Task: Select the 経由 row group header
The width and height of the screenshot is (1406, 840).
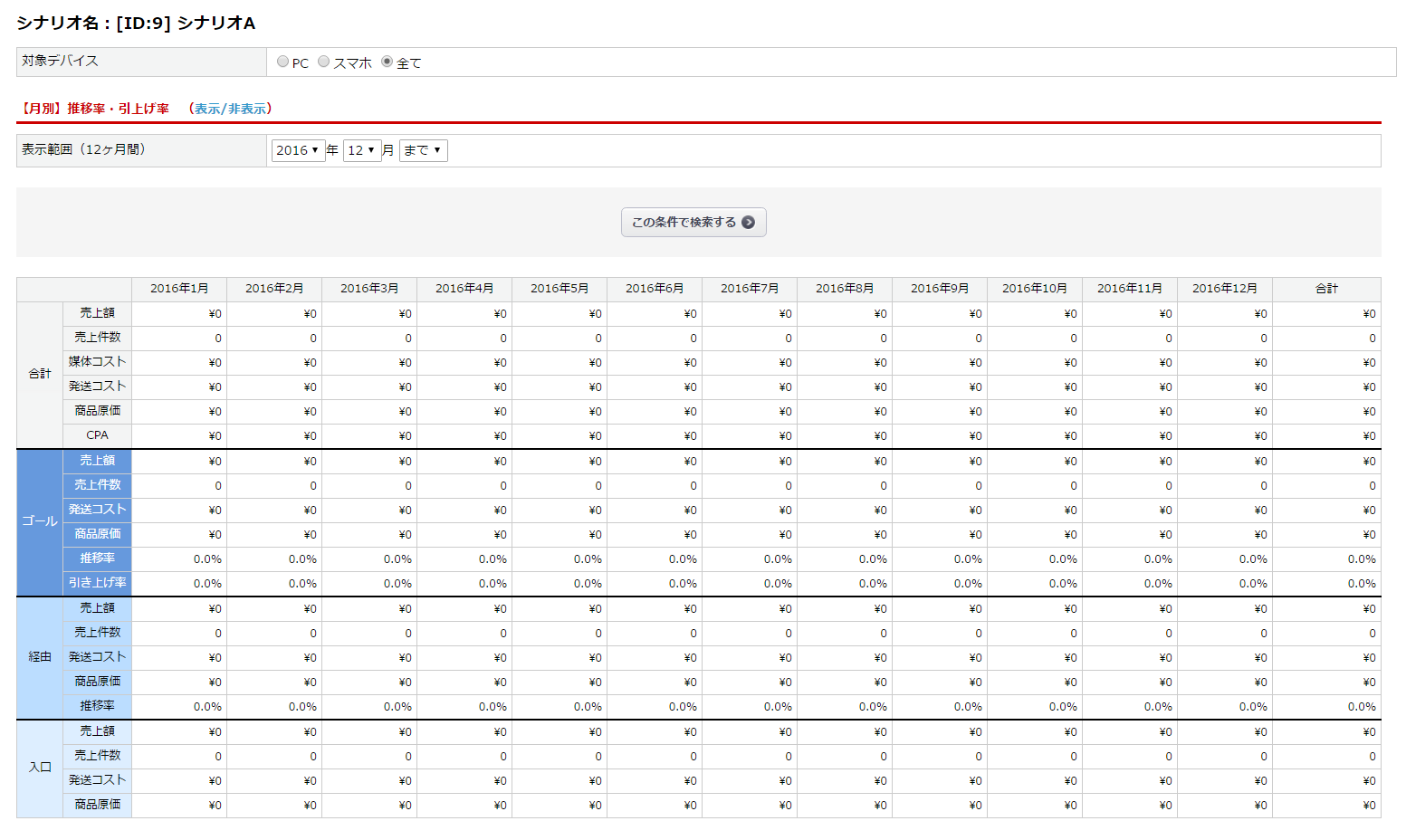Action: [x=40, y=657]
